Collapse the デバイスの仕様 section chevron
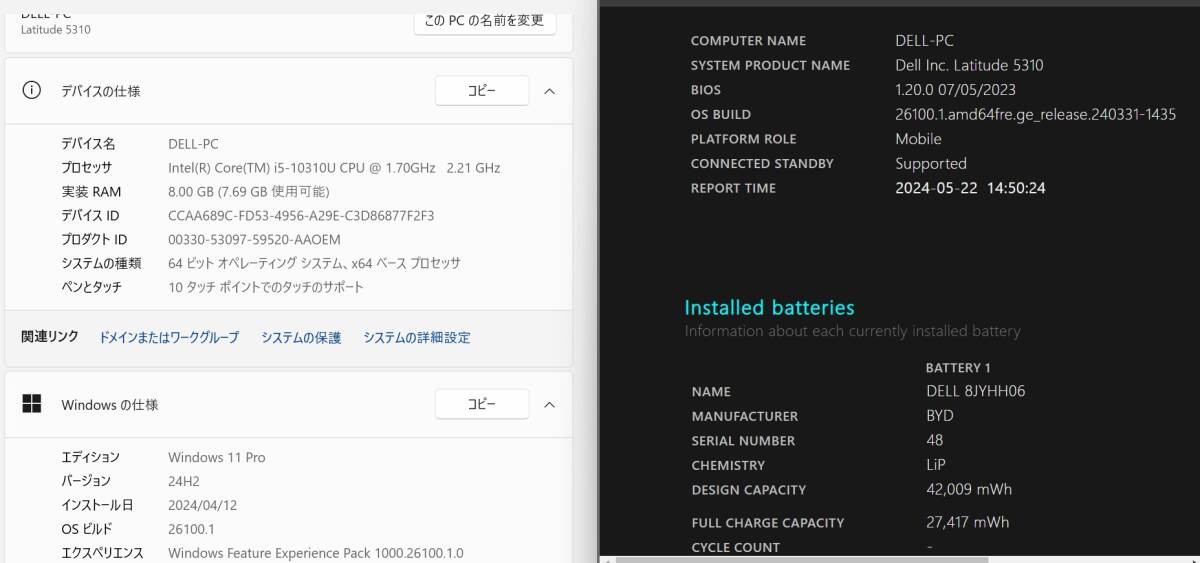This screenshot has height=563, width=1200. click(549, 91)
